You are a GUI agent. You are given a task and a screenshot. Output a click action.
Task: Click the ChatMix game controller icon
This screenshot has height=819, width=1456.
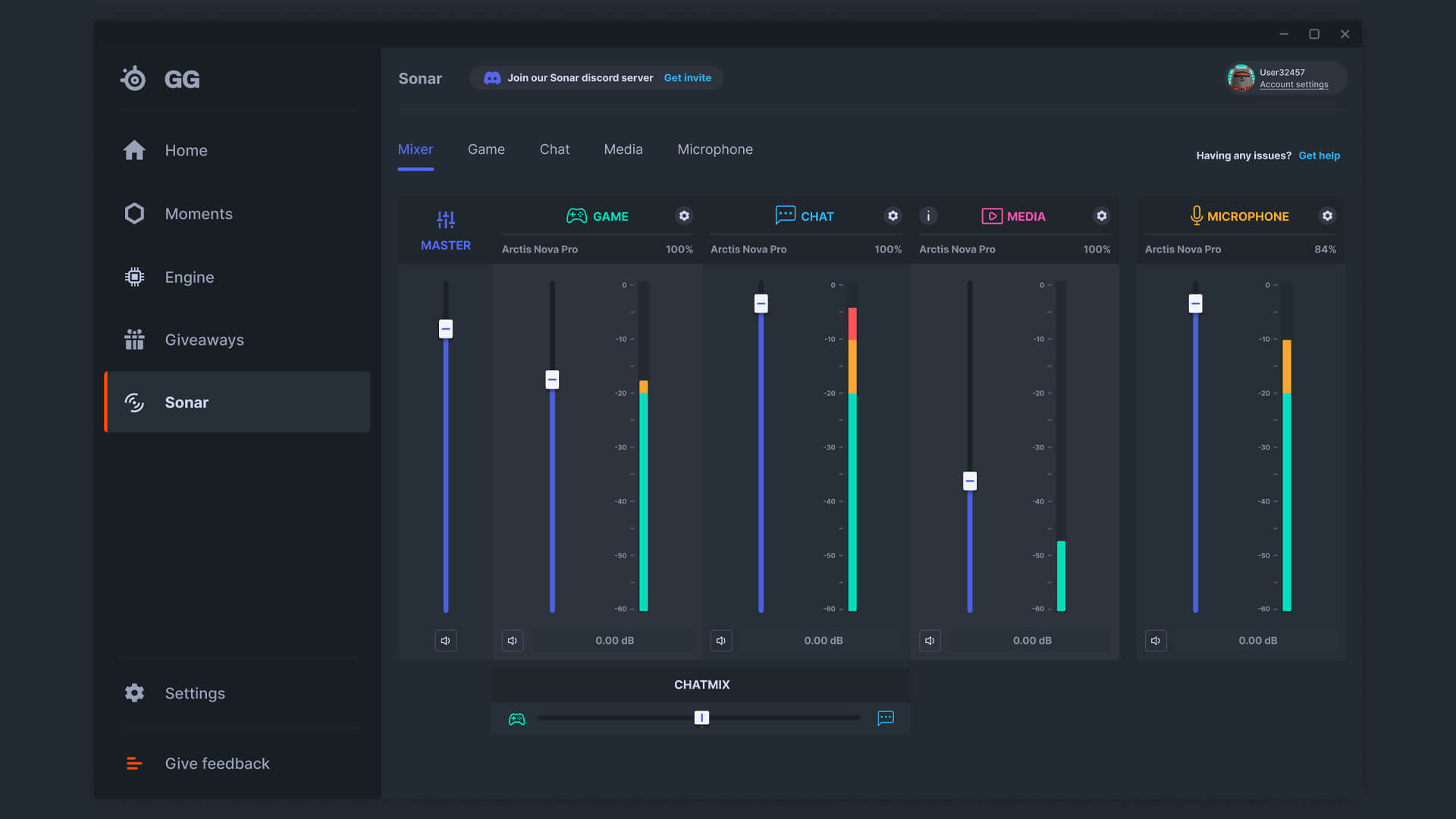[516, 719]
